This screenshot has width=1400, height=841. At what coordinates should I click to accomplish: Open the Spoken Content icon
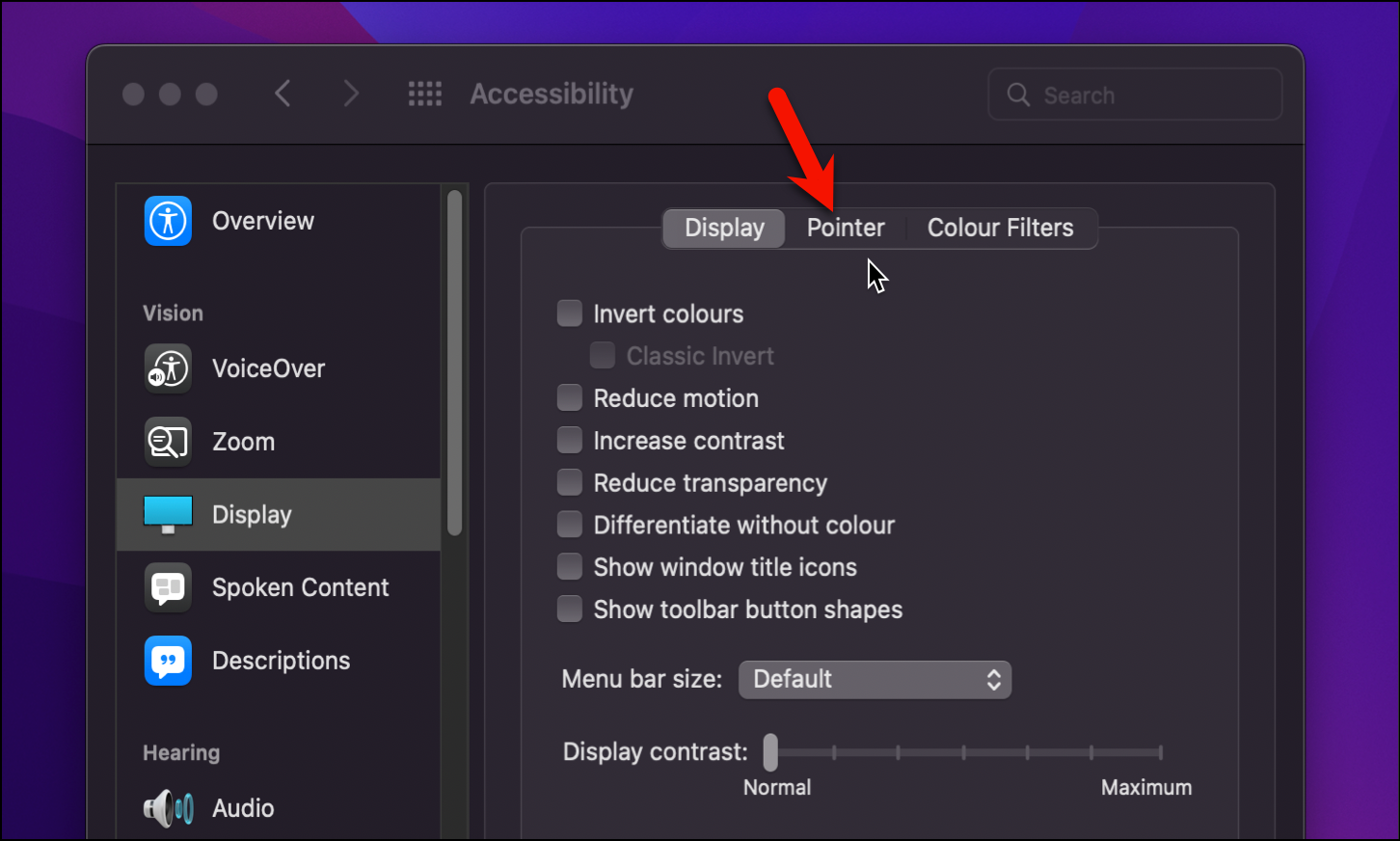click(x=168, y=587)
